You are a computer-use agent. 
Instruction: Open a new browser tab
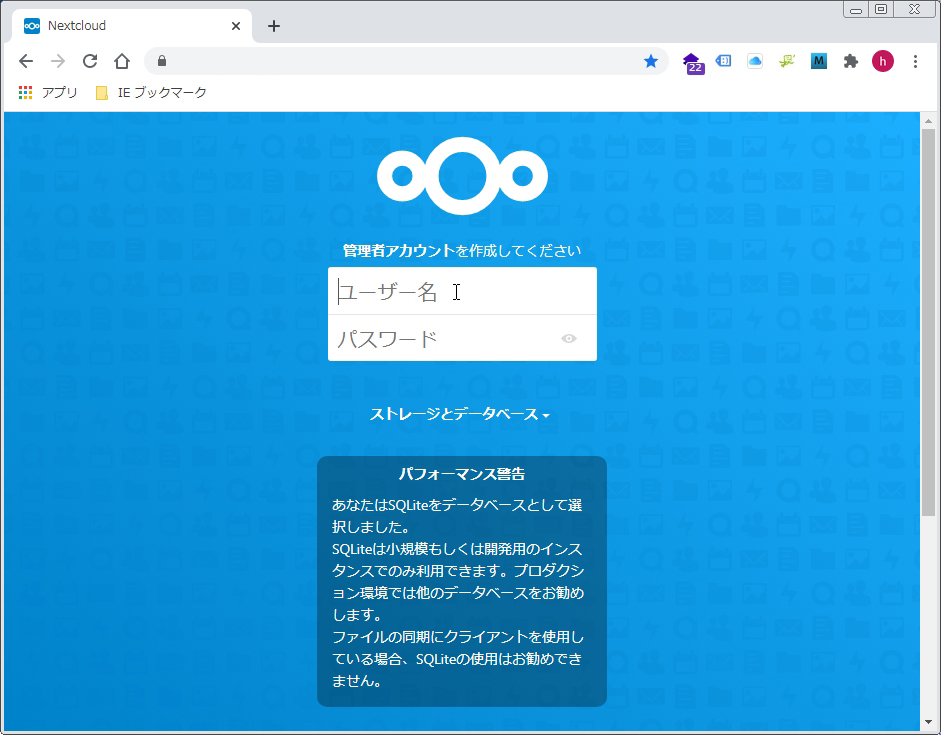[x=274, y=26]
